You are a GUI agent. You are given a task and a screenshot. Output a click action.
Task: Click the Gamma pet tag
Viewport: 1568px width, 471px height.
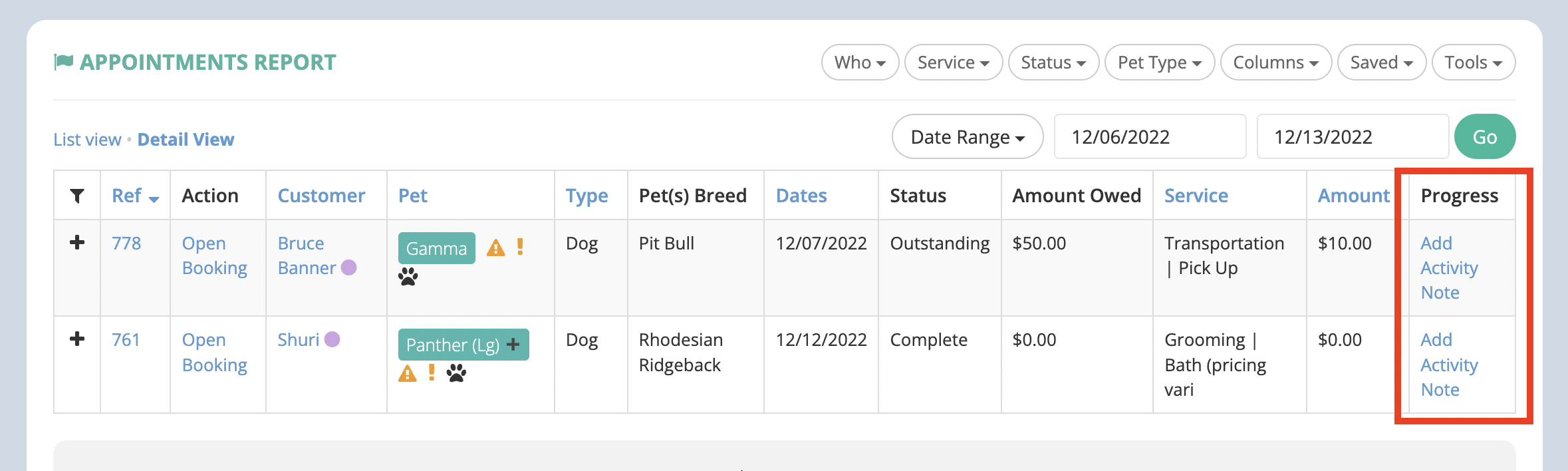[436, 248]
